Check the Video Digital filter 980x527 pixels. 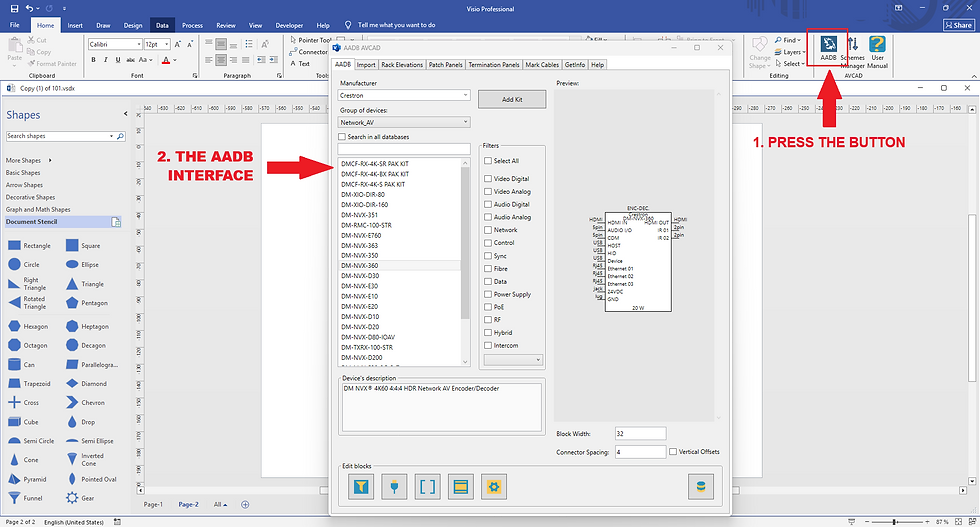pyautogui.click(x=488, y=179)
